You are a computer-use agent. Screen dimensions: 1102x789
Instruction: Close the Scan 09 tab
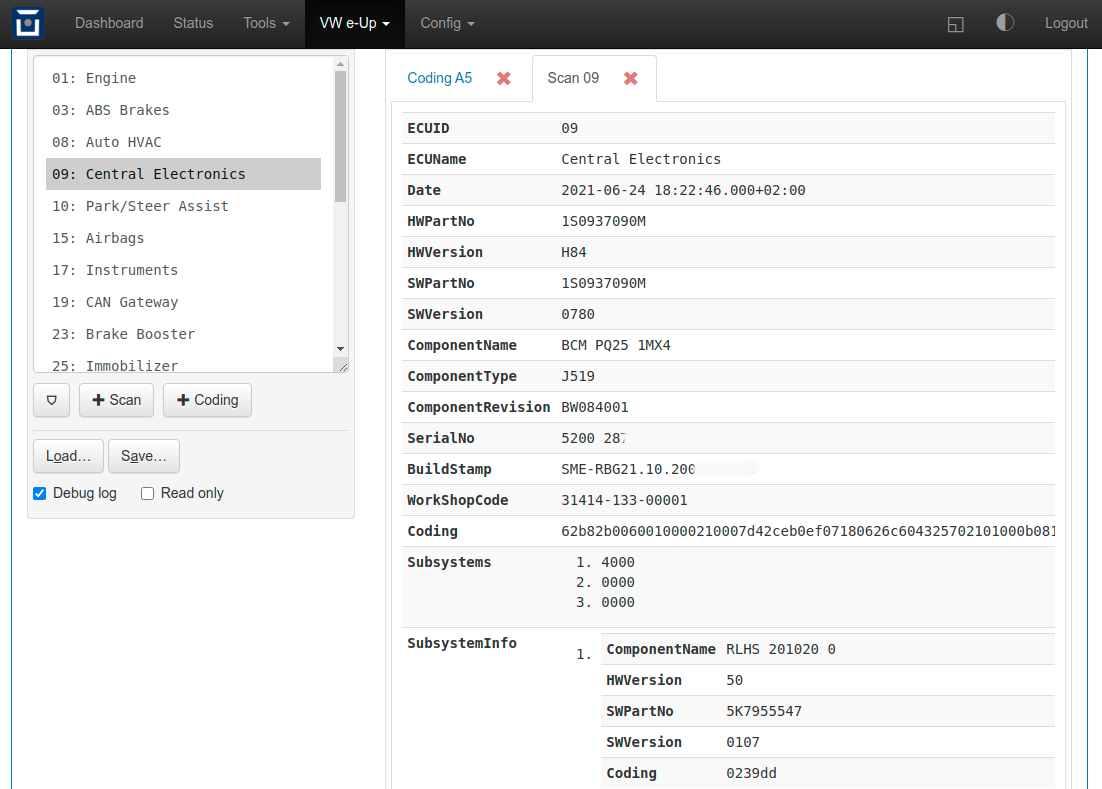click(x=631, y=78)
